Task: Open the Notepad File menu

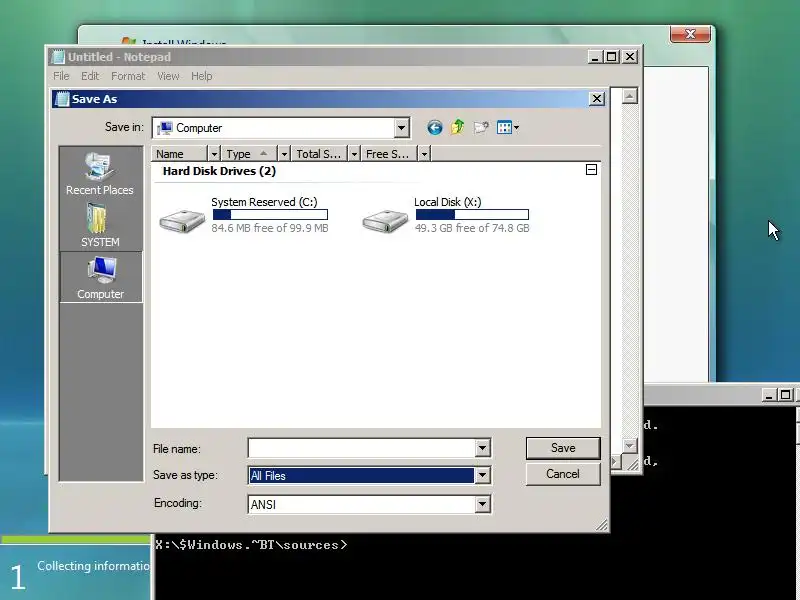Action: click(x=61, y=76)
